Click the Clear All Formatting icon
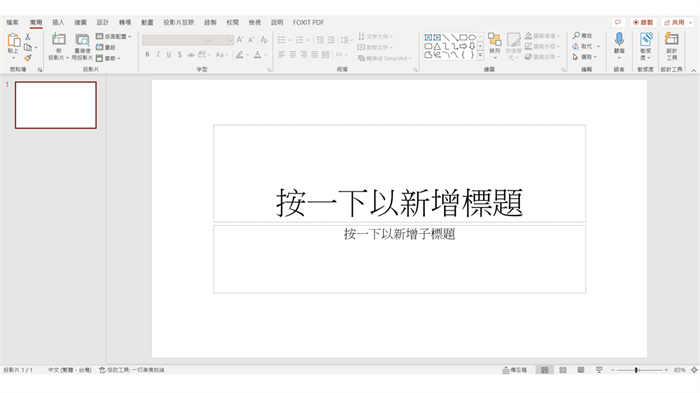This screenshot has width=700, height=393. pos(264,40)
